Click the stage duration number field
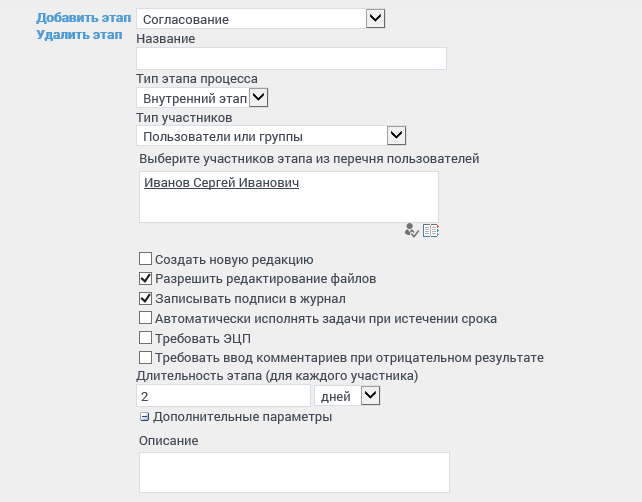 [x=222, y=397]
